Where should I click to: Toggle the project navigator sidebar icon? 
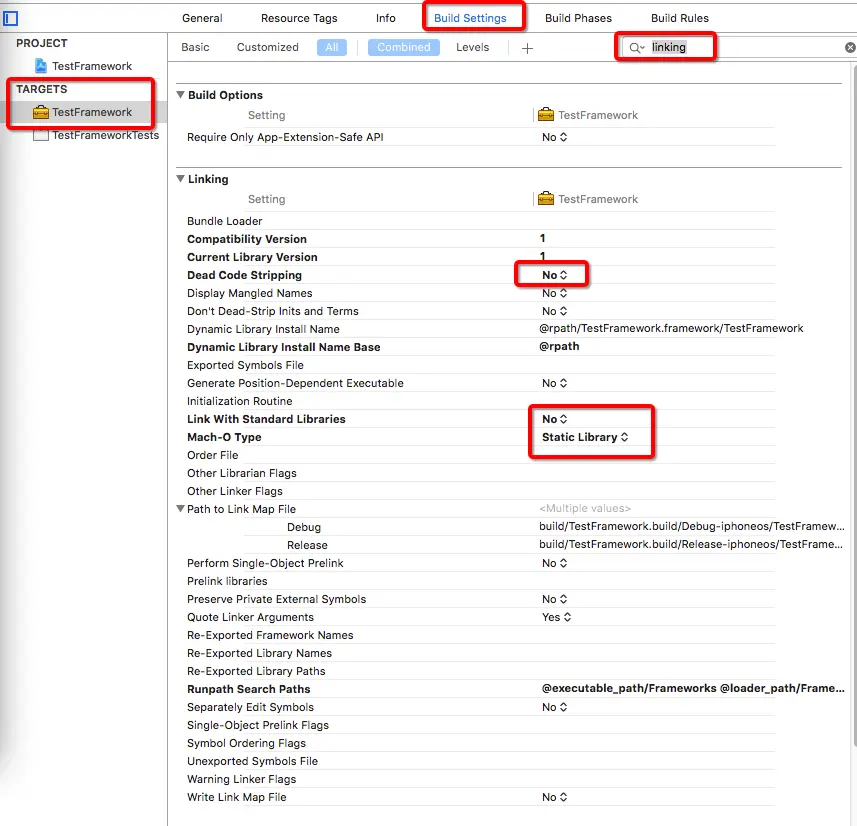point(10,19)
